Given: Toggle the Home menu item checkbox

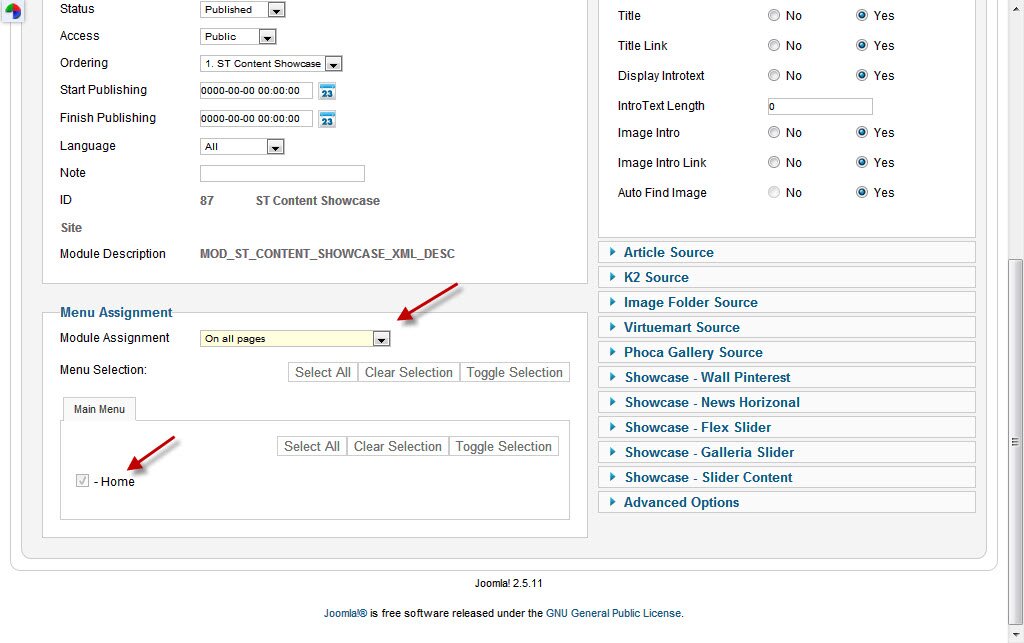Looking at the screenshot, I should click(x=83, y=481).
